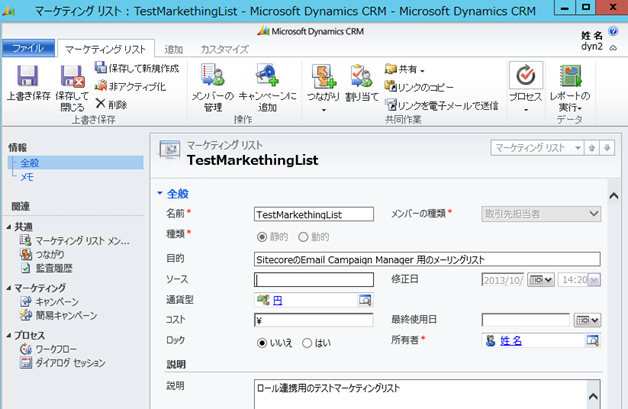Collapse the プロセス navigation group
This screenshot has width=628, height=409.
(x=9, y=335)
